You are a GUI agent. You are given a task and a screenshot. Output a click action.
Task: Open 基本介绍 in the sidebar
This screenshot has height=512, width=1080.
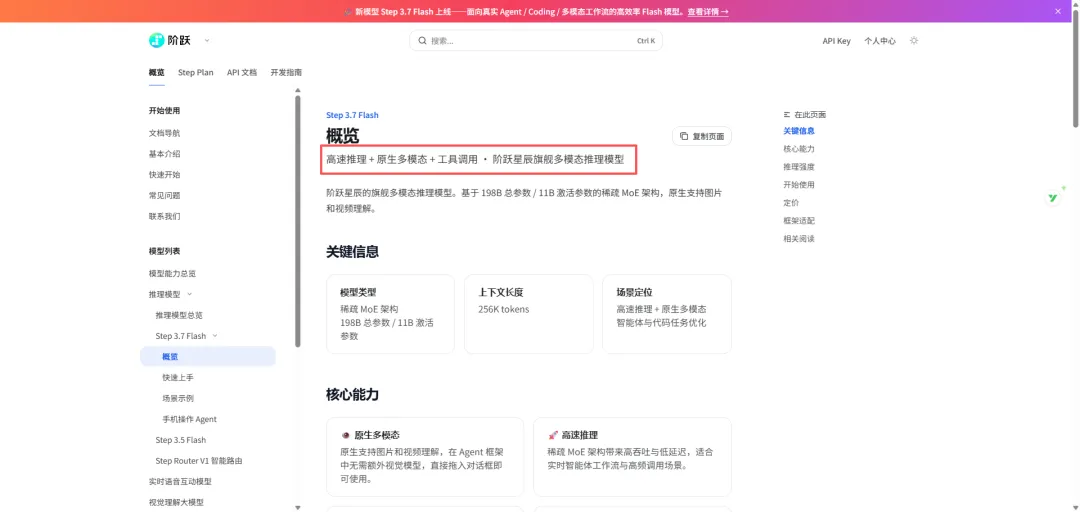pos(164,154)
